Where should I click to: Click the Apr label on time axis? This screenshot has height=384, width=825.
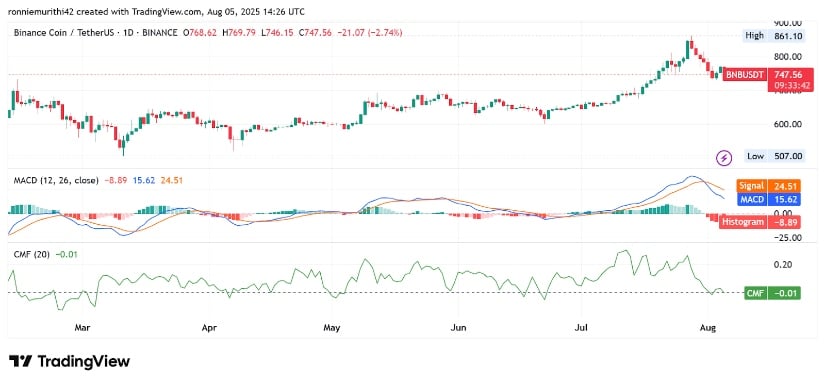[x=209, y=328]
